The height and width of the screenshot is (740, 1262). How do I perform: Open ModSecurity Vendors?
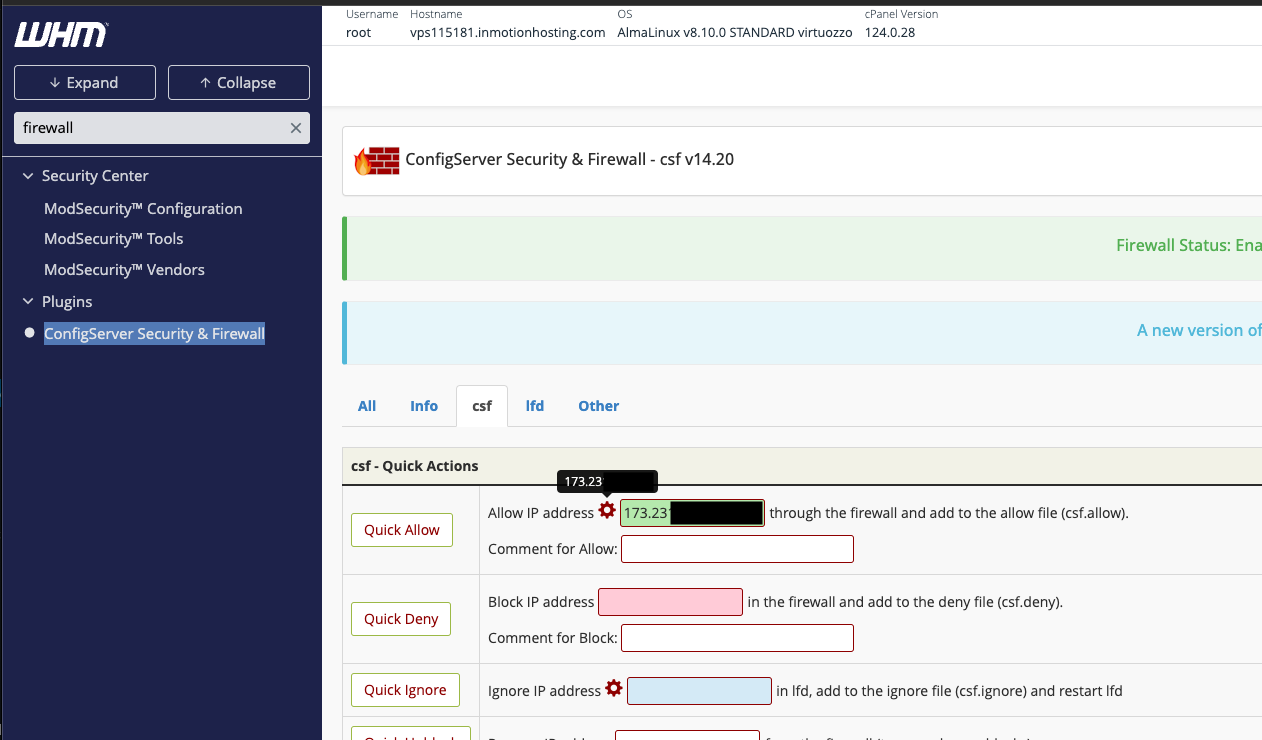(x=124, y=270)
